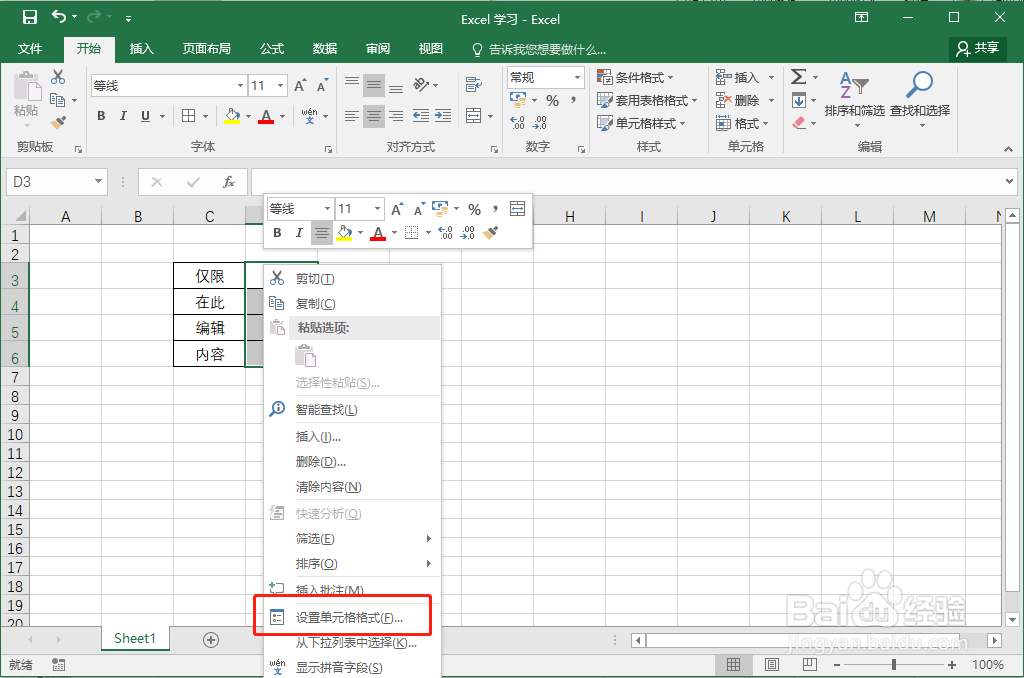Click mini toolbar merge and center icon
This screenshot has width=1024, height=678.
517,209
